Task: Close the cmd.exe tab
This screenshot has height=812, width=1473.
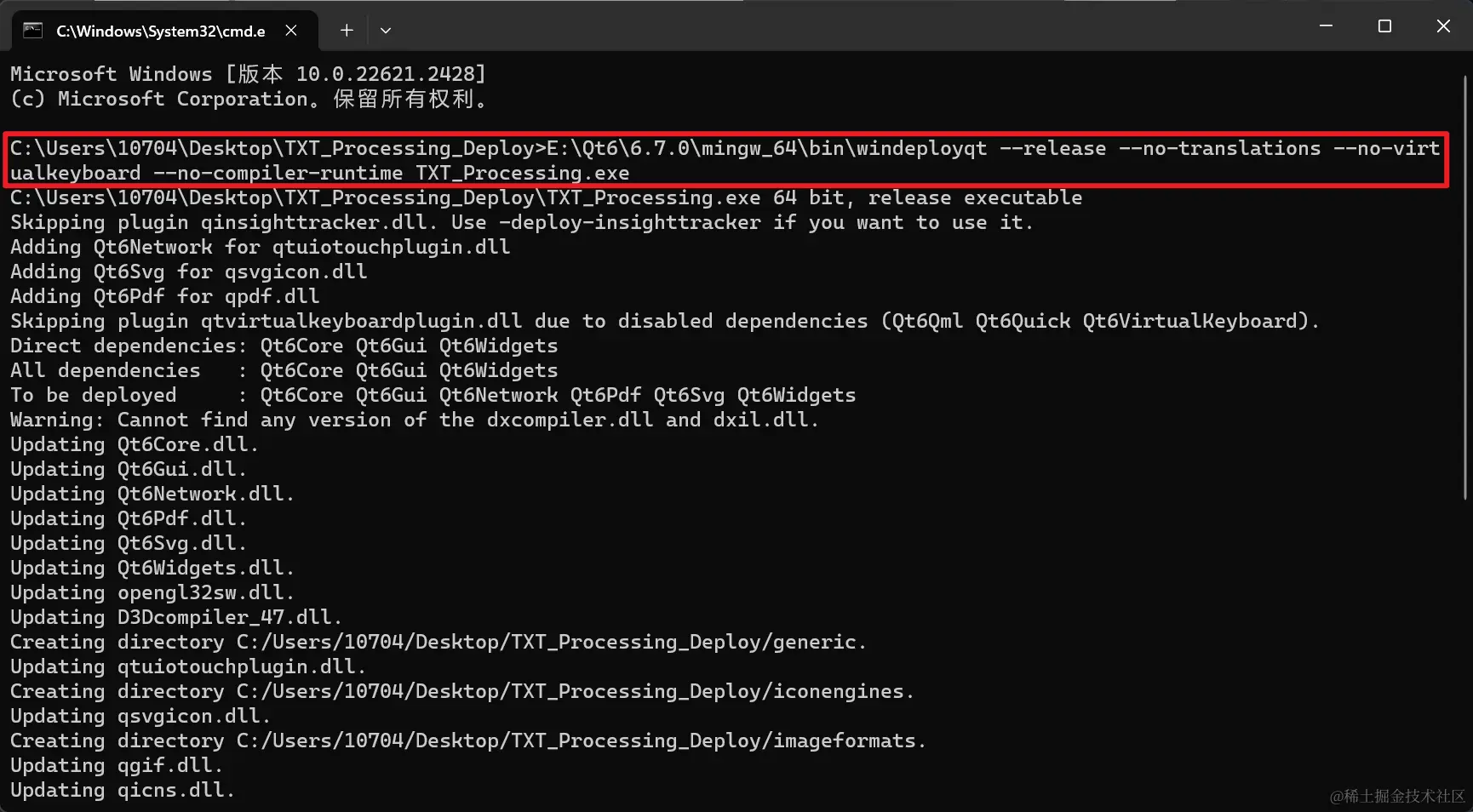Action: (291, 31)
